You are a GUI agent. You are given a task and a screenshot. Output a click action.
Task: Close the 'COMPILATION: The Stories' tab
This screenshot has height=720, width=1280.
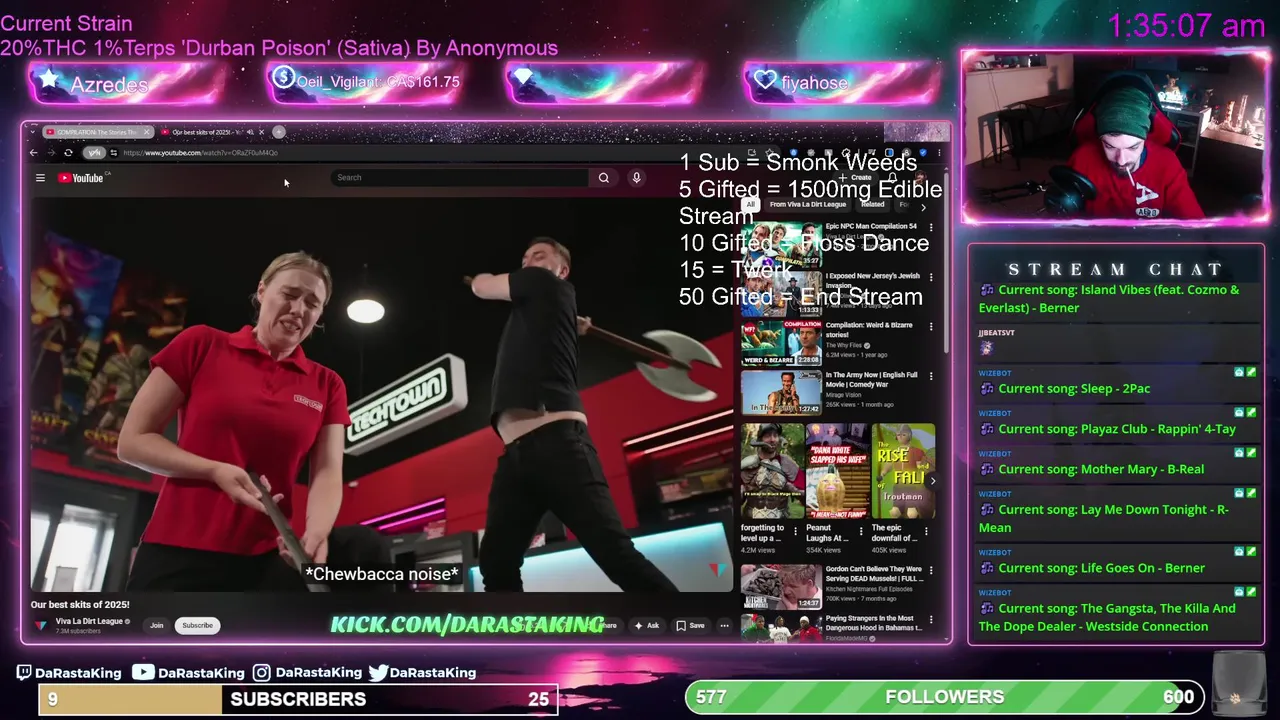click(146, 132)
